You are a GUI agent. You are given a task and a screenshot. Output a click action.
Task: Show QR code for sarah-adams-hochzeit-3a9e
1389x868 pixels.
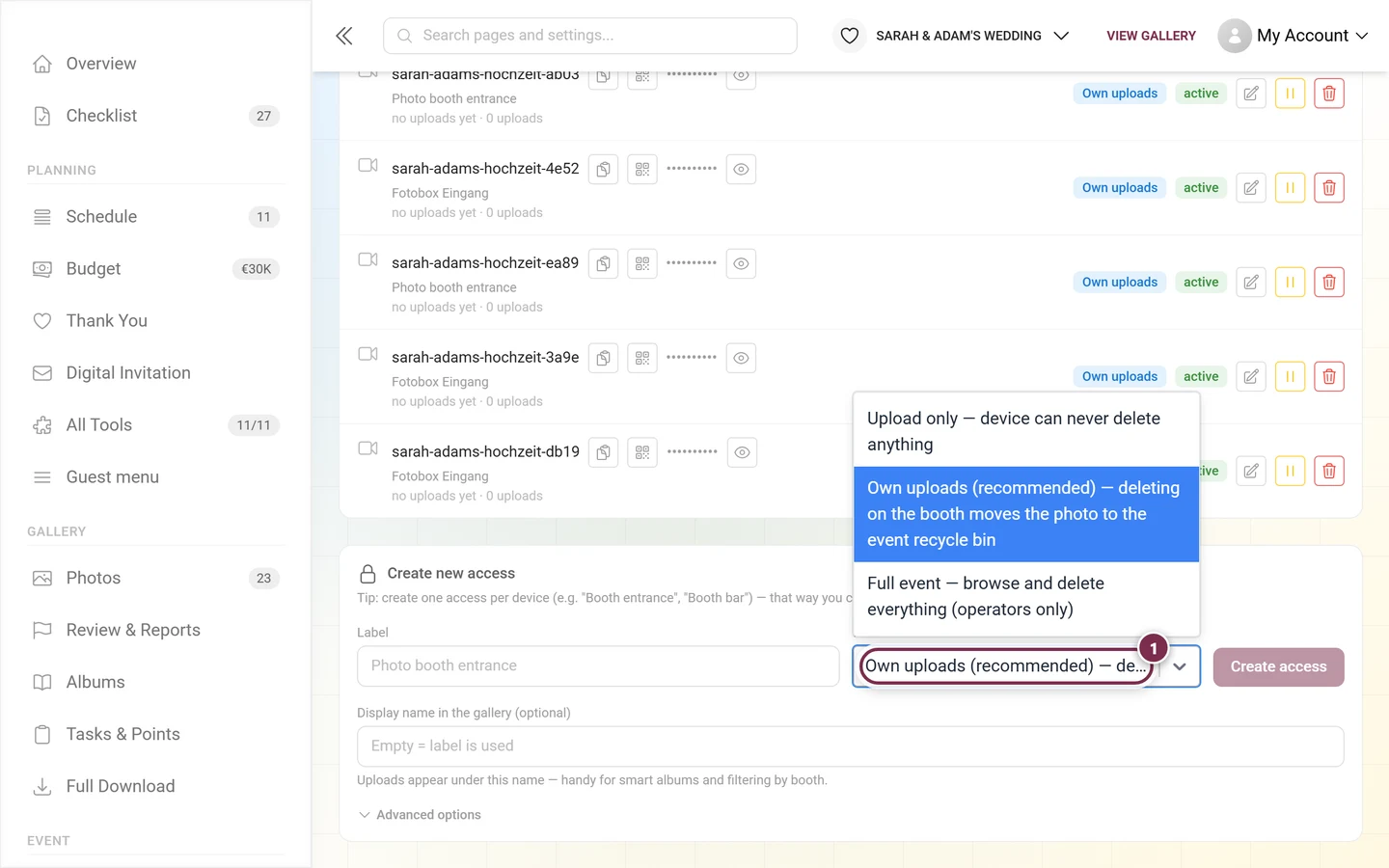pyautogui.click(x=642, y=359)
